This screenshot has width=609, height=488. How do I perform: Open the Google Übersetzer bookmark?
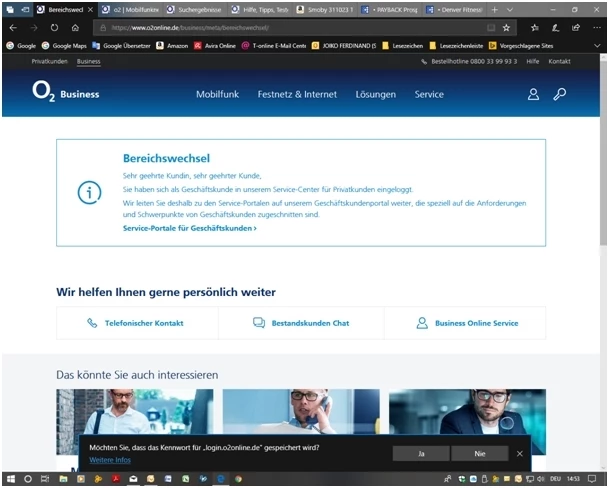(x=121, y=46)
